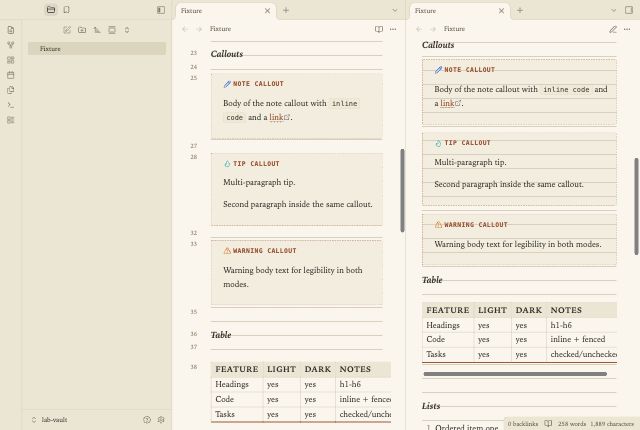Change the file explorer sort order

[97, 30]
